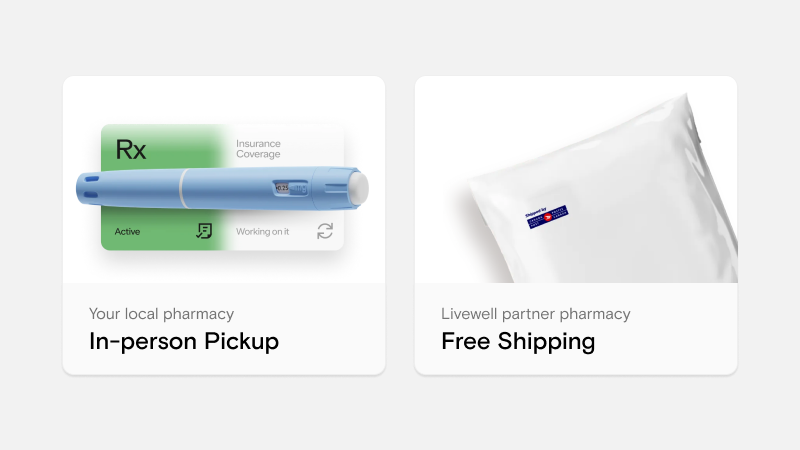Click the sync arrows icon near Working on it
This screenshot has height=450, width=800.
pos(325,231)
